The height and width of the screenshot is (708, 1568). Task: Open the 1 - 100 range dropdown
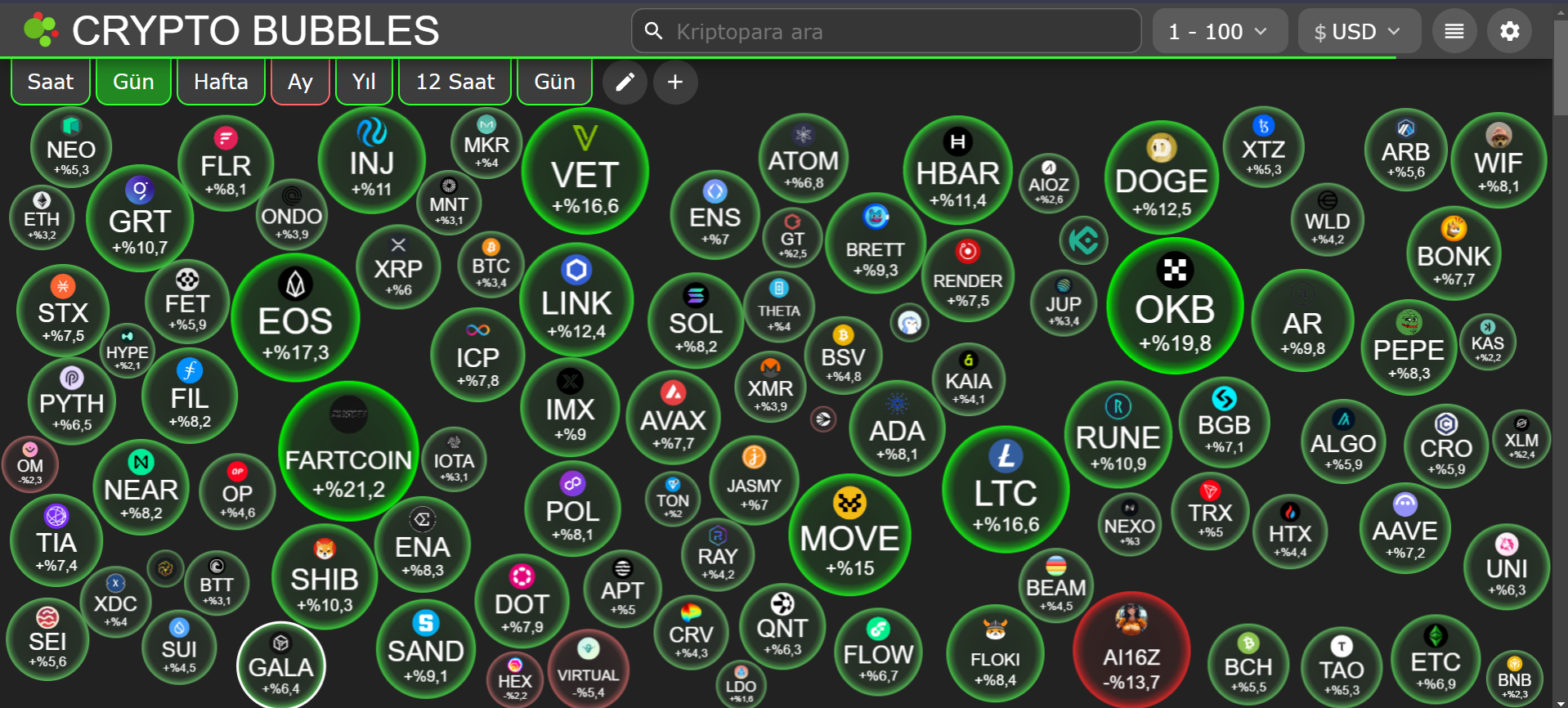[1220, 31]
